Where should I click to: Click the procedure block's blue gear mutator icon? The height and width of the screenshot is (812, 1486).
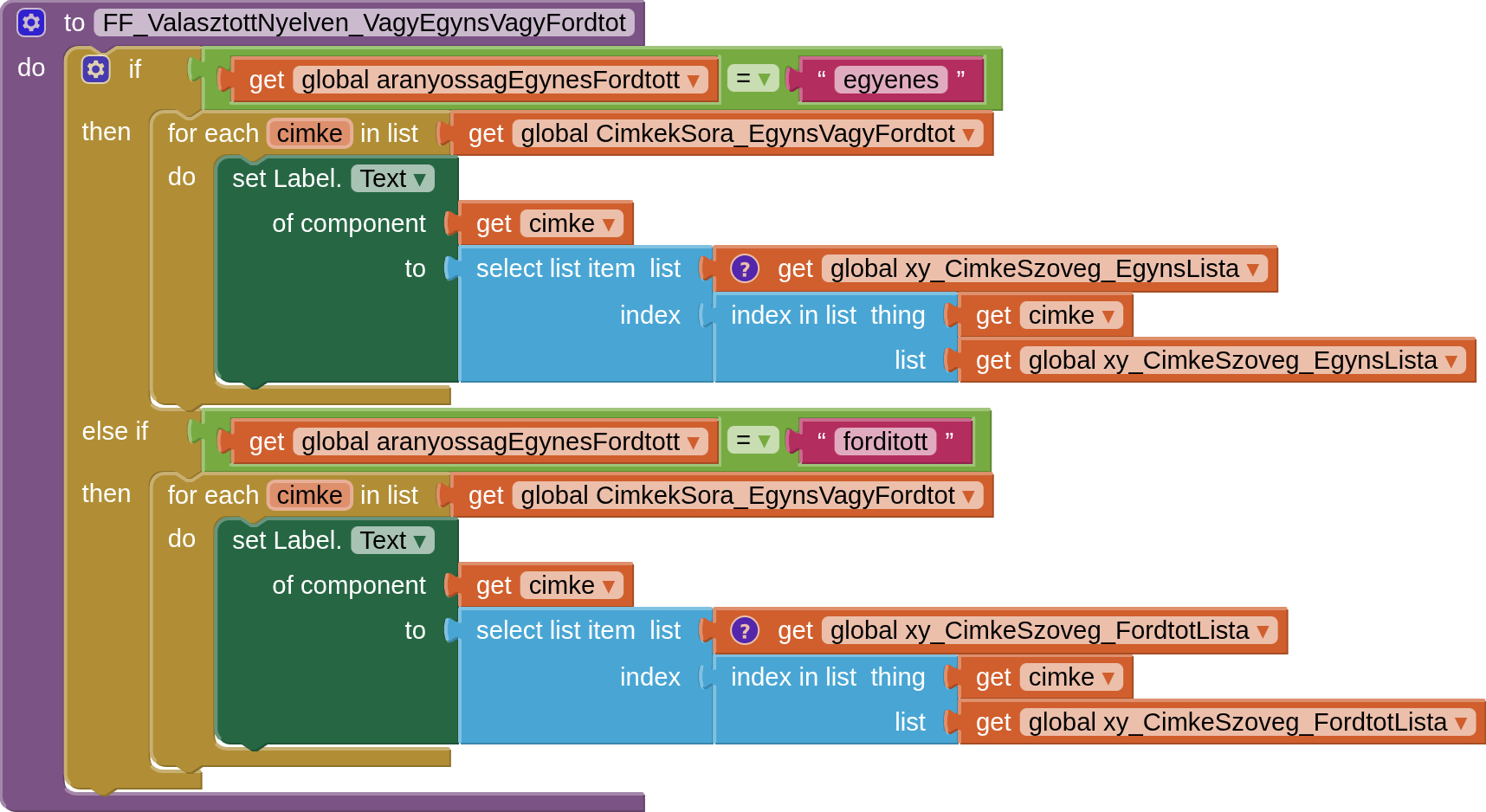(x=31, y=23)
